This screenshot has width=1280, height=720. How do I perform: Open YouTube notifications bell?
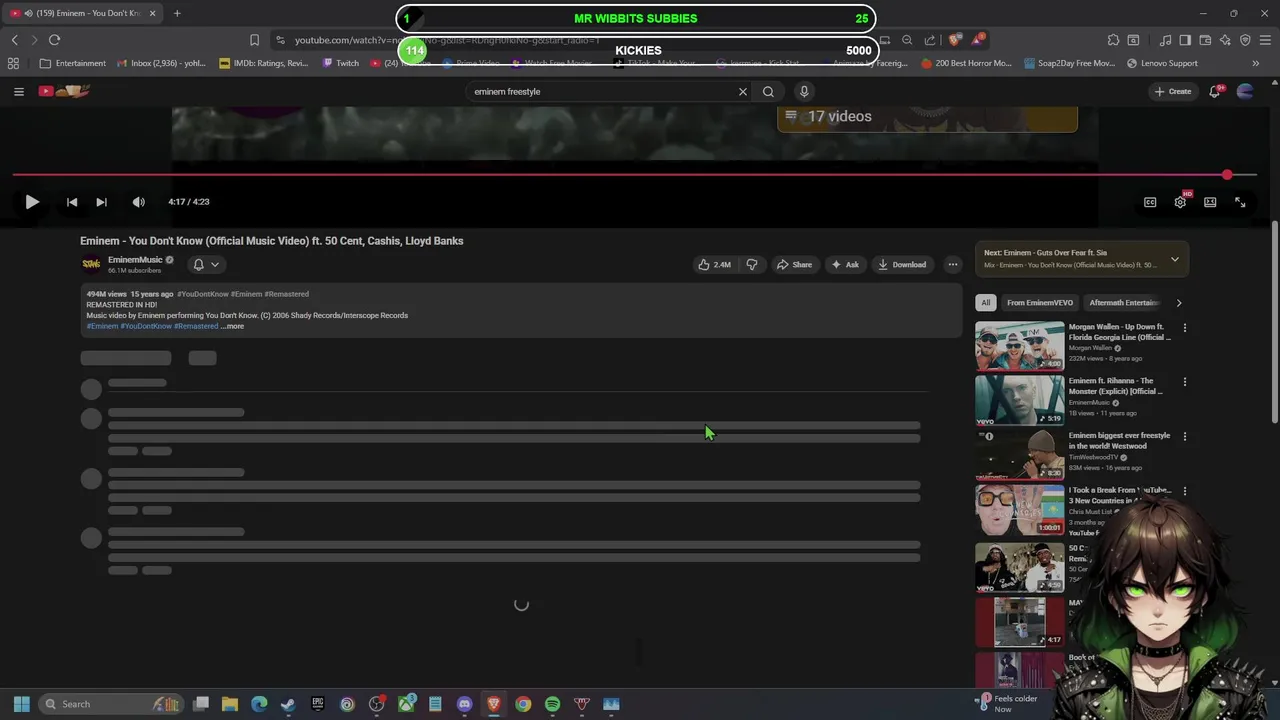(1215, 91)
